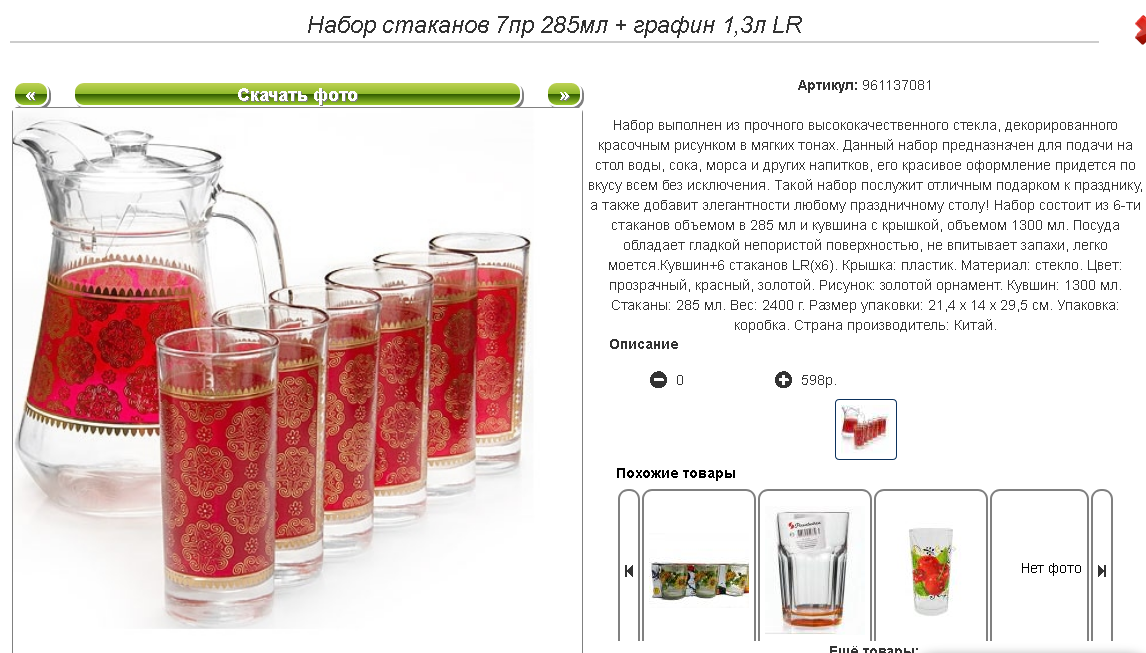Click the previous photo « arrow button
This screenshot has width=1146, height=653.
coord(31,95)
